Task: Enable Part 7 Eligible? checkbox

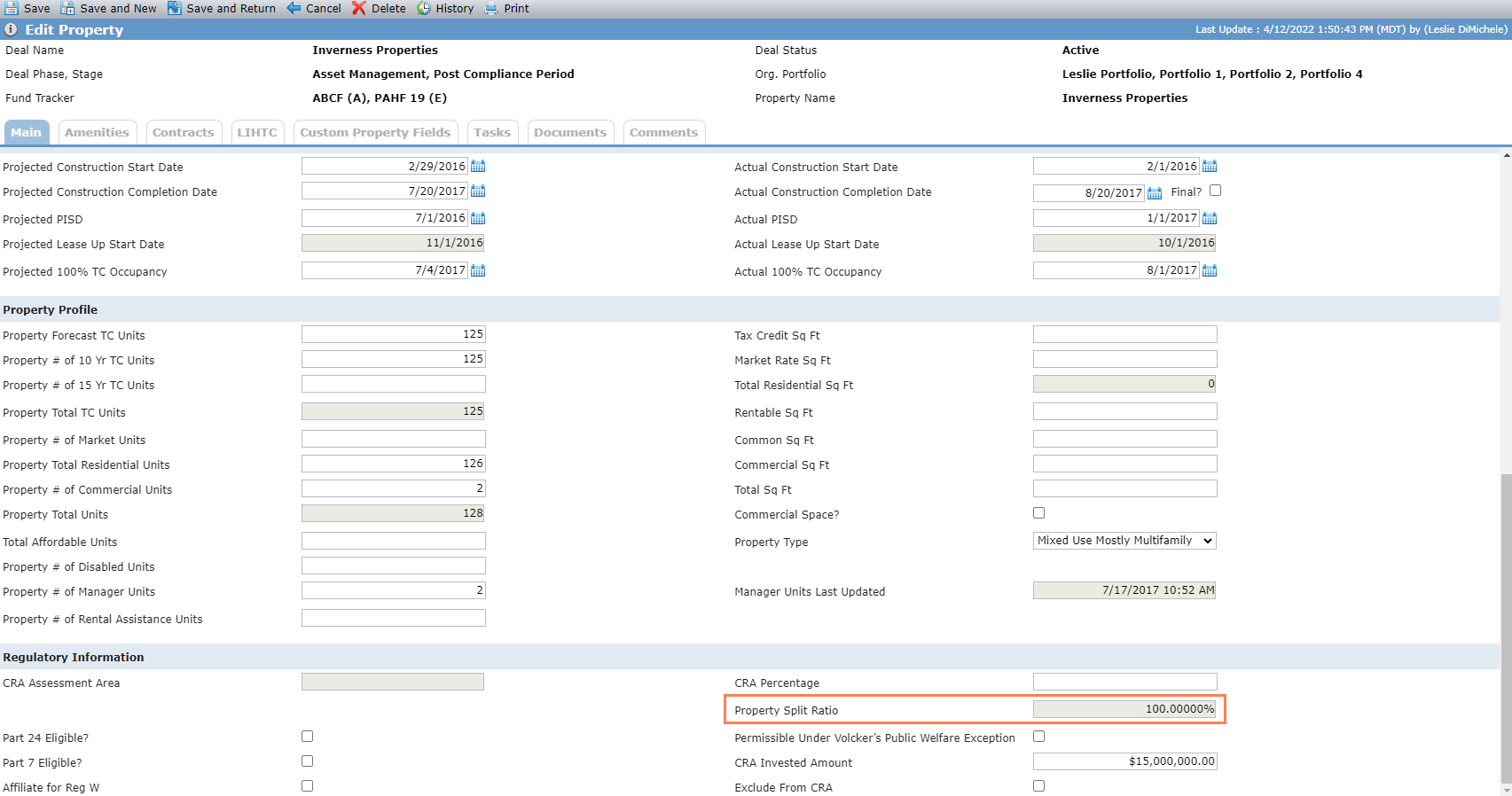Action: coord(308,761)
